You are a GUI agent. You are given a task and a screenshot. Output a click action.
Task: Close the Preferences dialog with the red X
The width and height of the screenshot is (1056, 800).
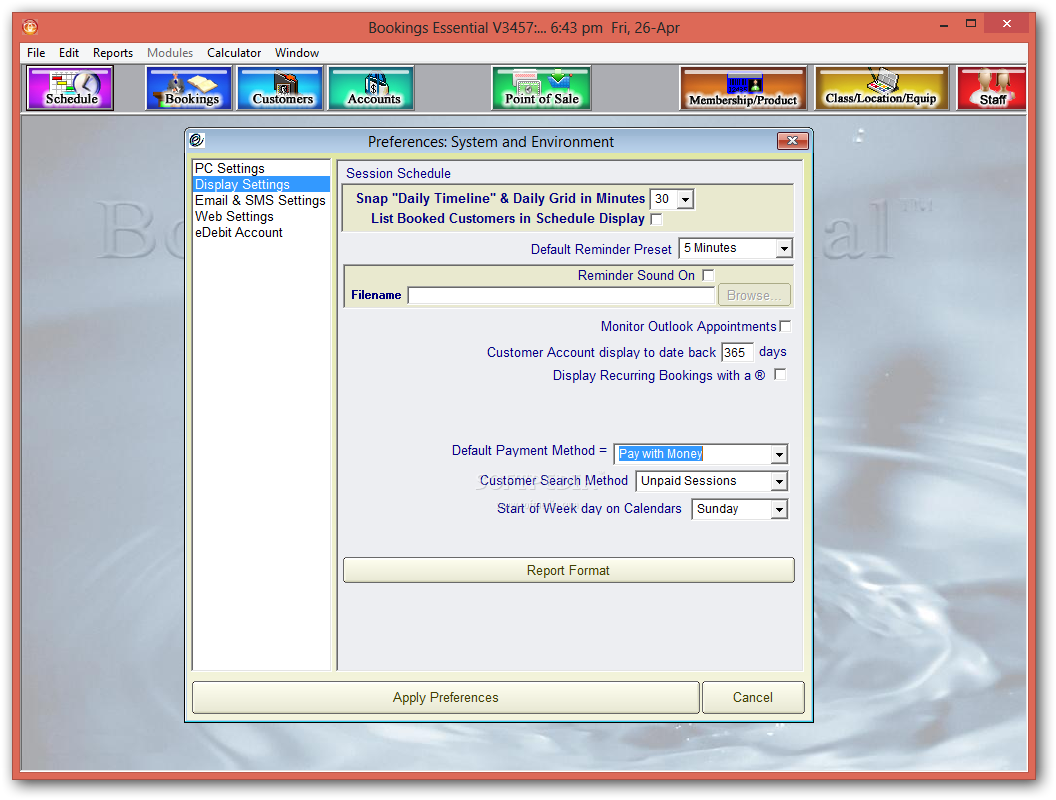[x=793, y=140]
